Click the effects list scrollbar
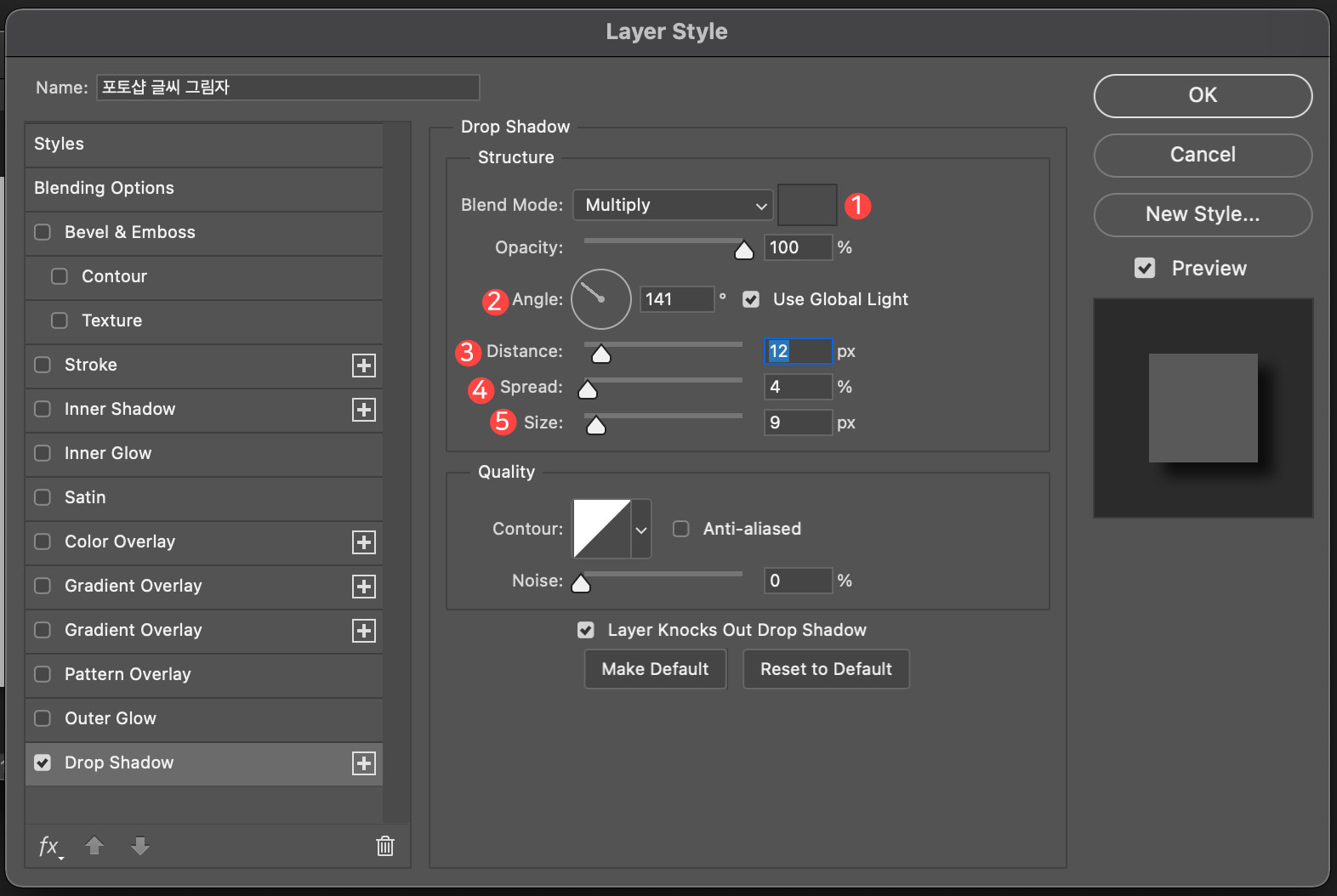1337x896 pixels. coord(396,473)
